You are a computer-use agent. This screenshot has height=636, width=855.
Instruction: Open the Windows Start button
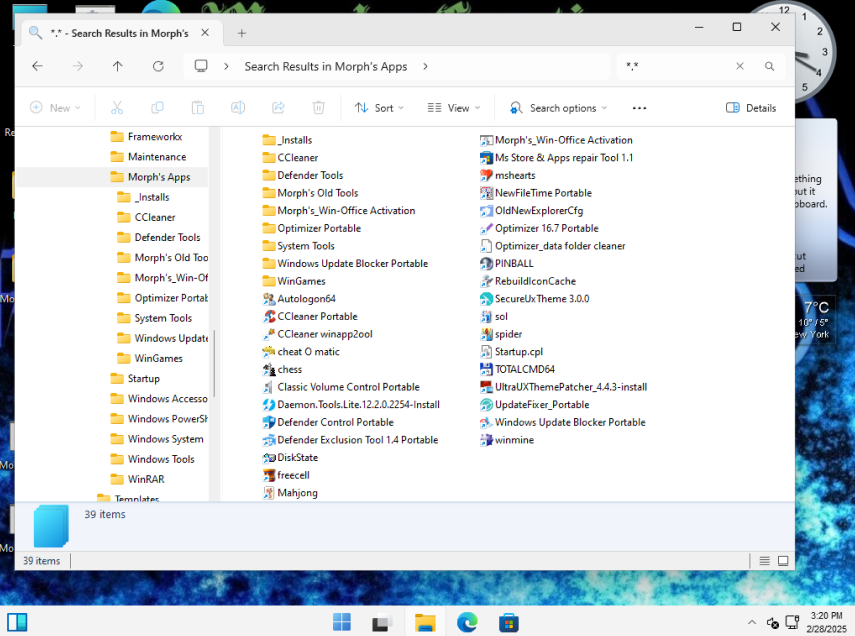point(342,622)
